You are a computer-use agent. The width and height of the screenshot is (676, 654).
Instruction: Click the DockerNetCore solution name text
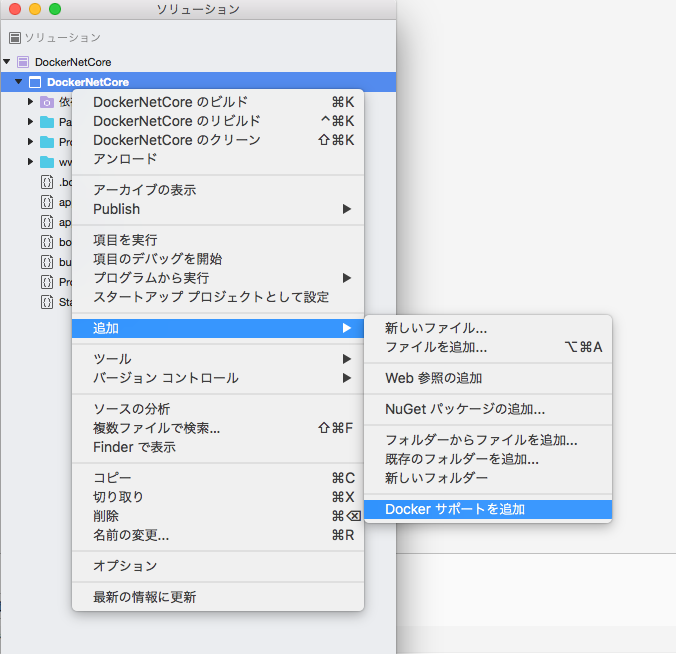point(73,62)
